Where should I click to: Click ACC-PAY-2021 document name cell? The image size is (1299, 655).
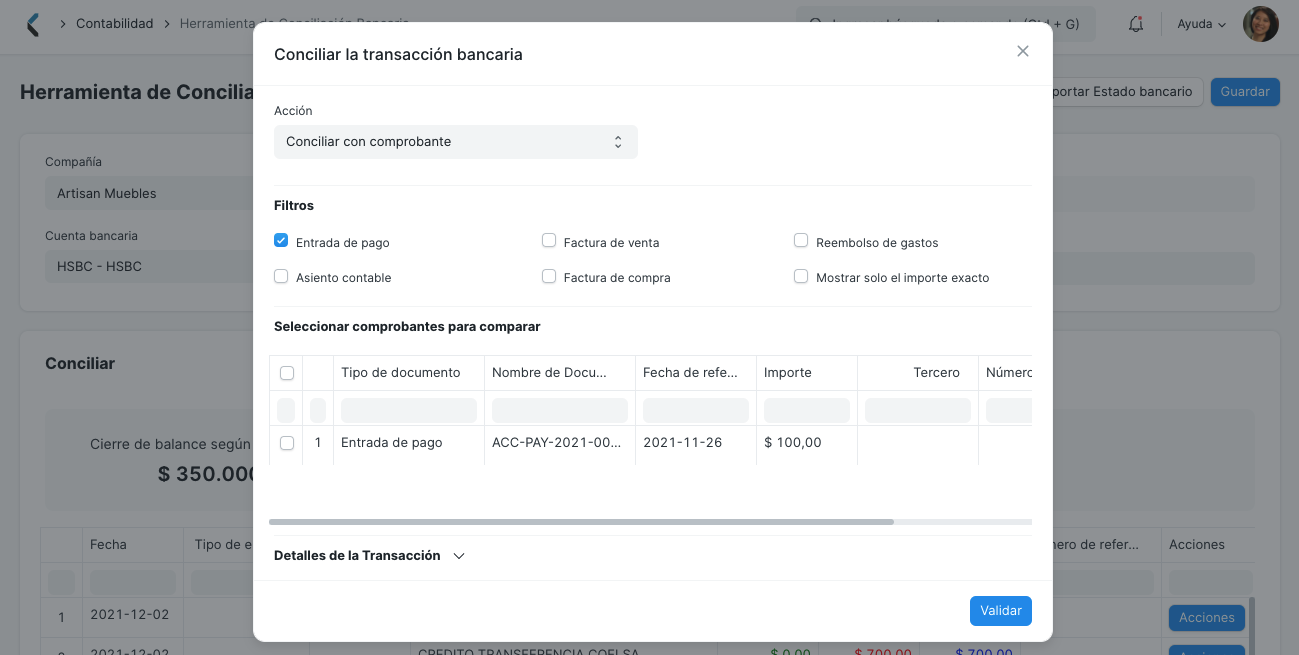tap(560, 443)
